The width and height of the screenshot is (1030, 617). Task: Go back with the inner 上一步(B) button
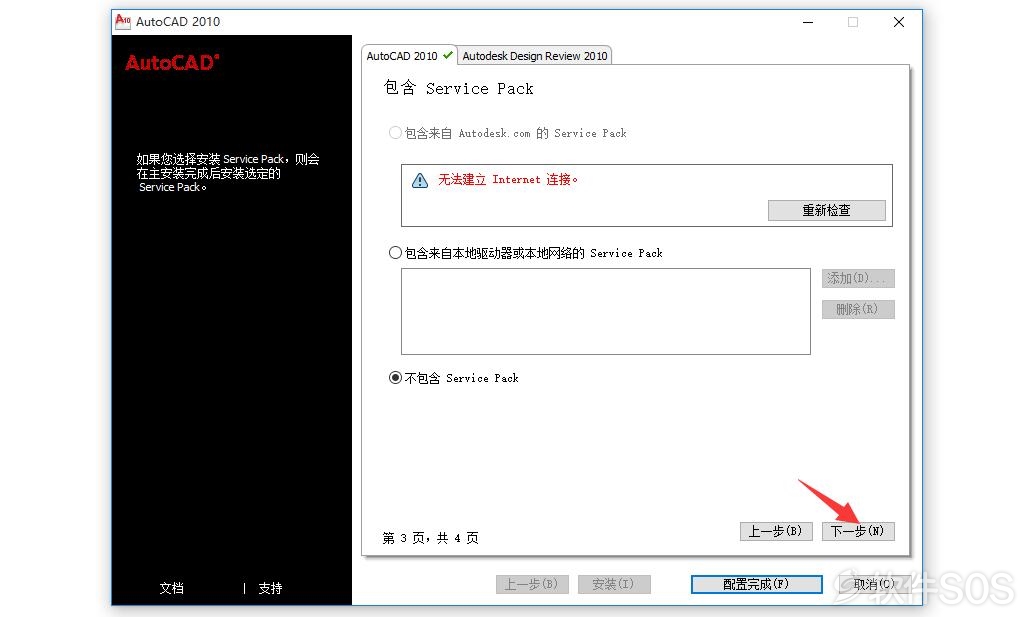coord(776,531)
